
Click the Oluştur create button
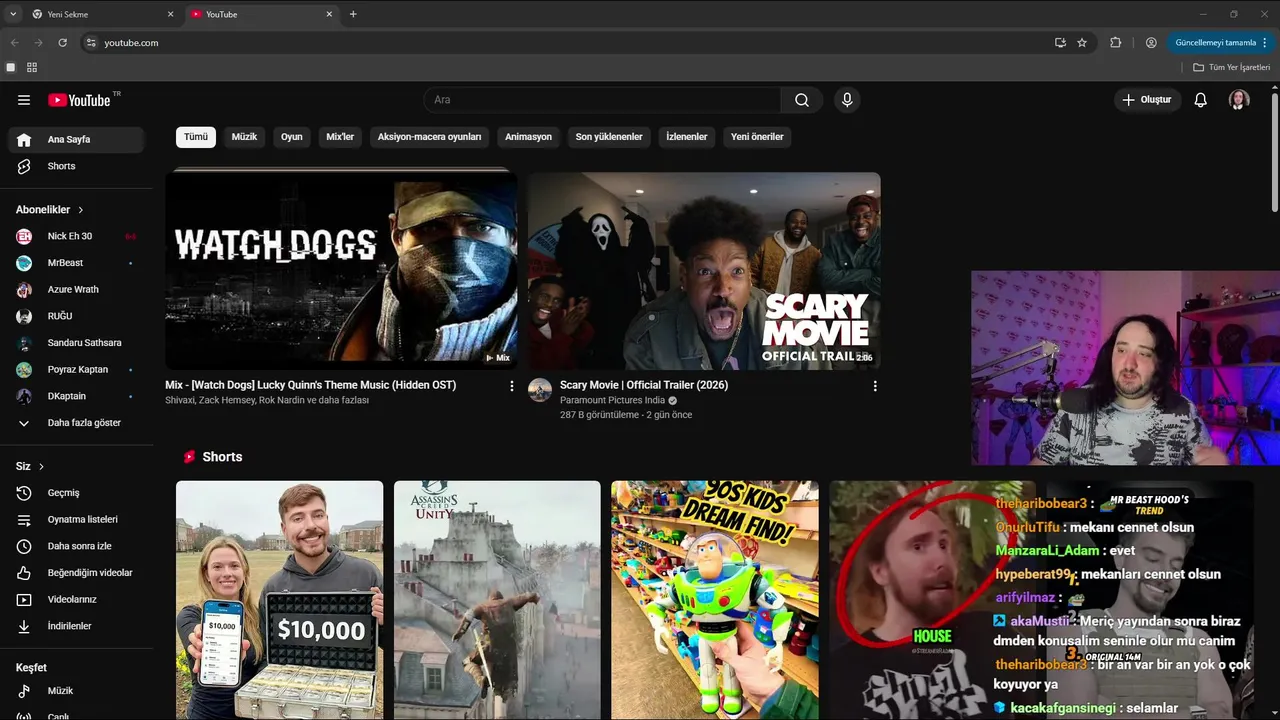pos(1147,100)
